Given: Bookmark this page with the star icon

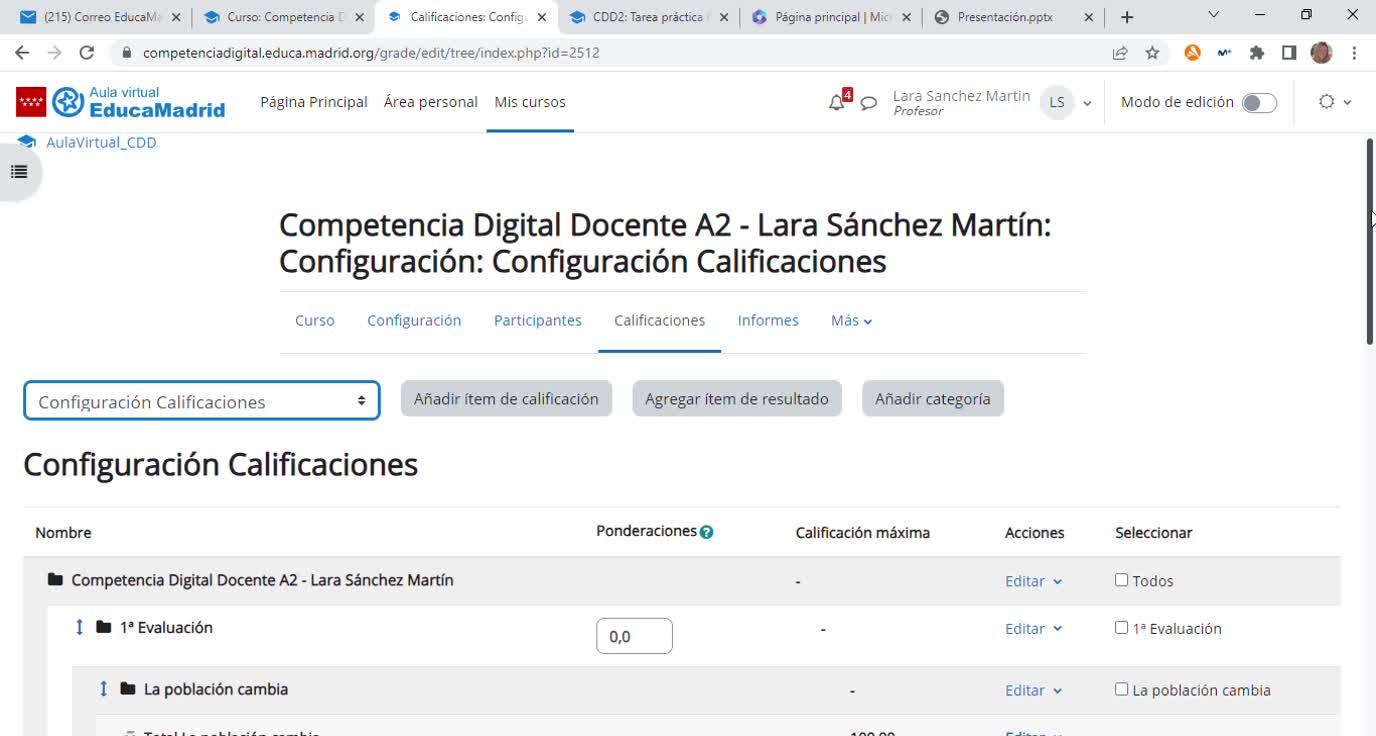Looking at the screenshot, I should pos(1153,53).
